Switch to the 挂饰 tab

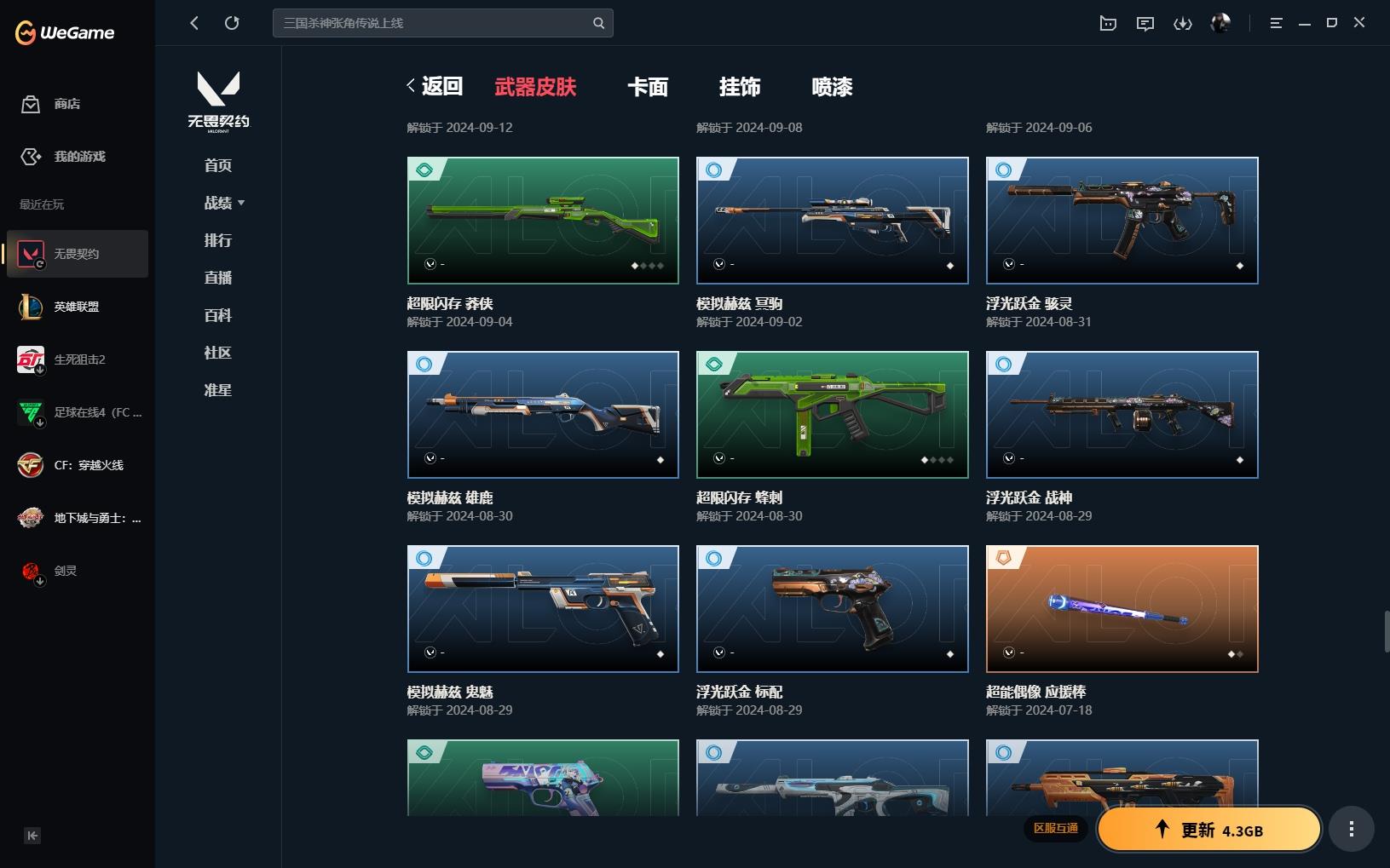(x=740, y=87)
